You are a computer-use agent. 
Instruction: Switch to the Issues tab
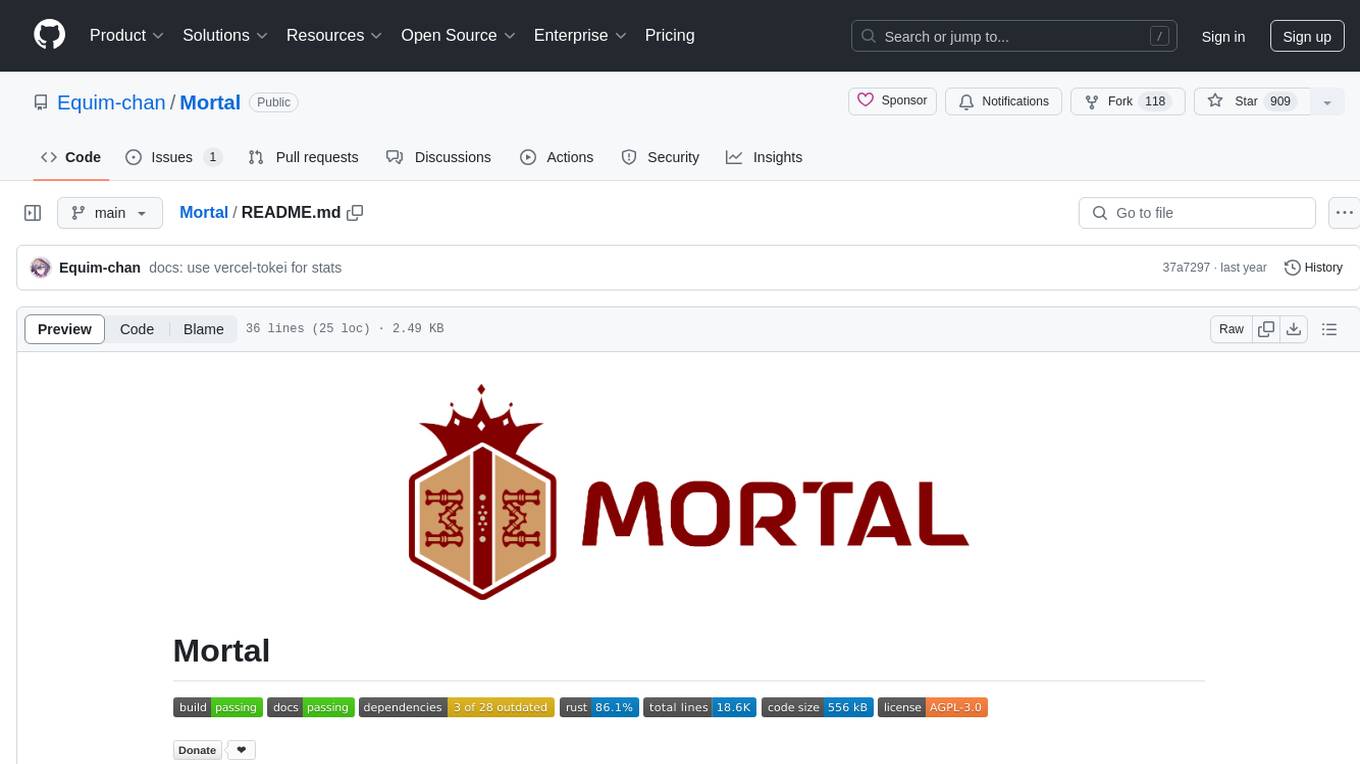pos(173,157)
